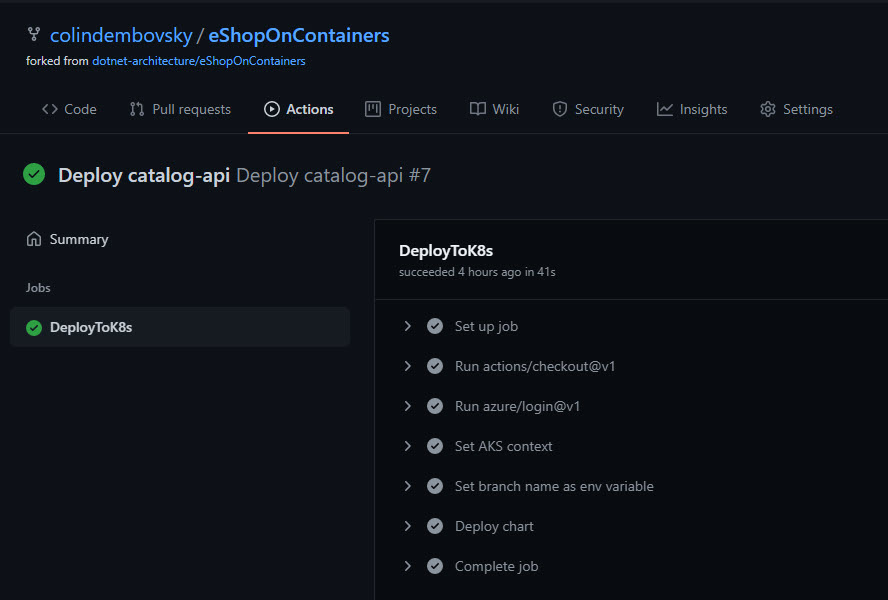Screen dimensions: 888x600
Task: Click check icon of Set up job step
Action: [x=435, y=326]
